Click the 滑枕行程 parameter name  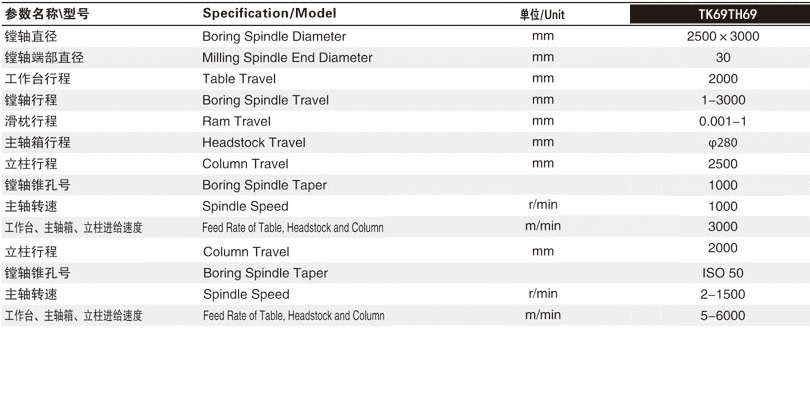coord(31,121)
